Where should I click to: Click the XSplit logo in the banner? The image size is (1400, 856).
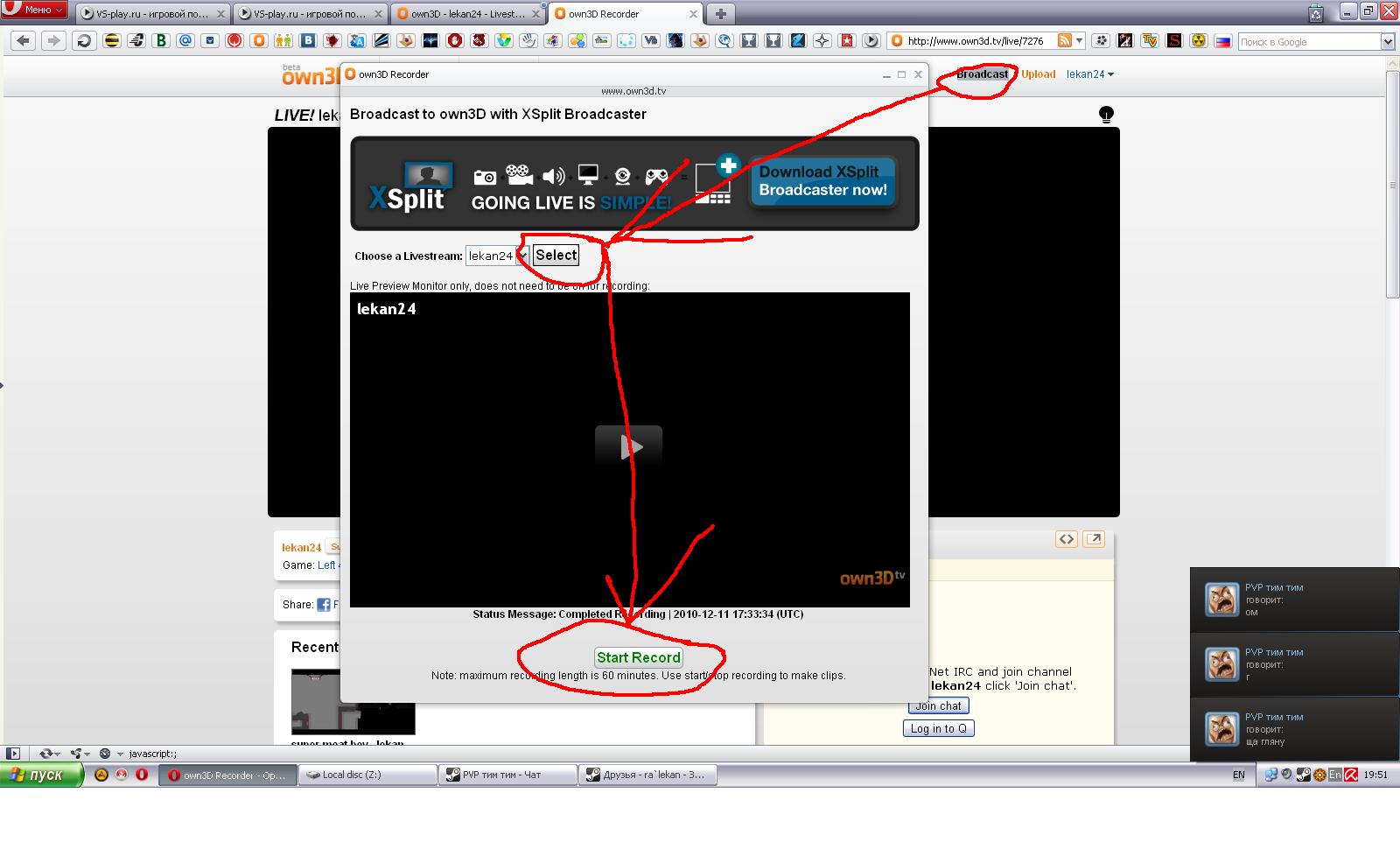pyautogui.click(x=410, y=185)
